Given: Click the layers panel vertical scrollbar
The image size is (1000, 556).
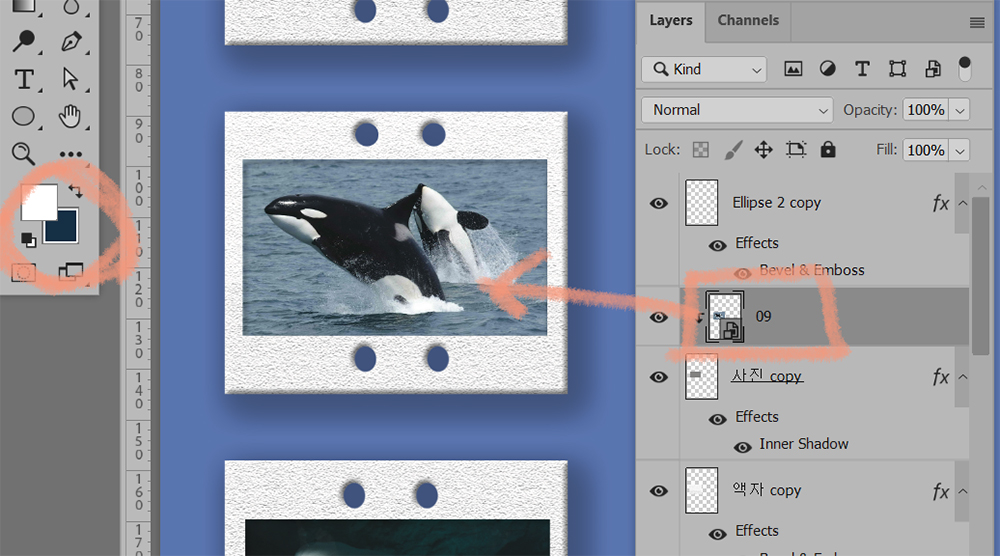Looking at the screenshot, I should 981,275.
